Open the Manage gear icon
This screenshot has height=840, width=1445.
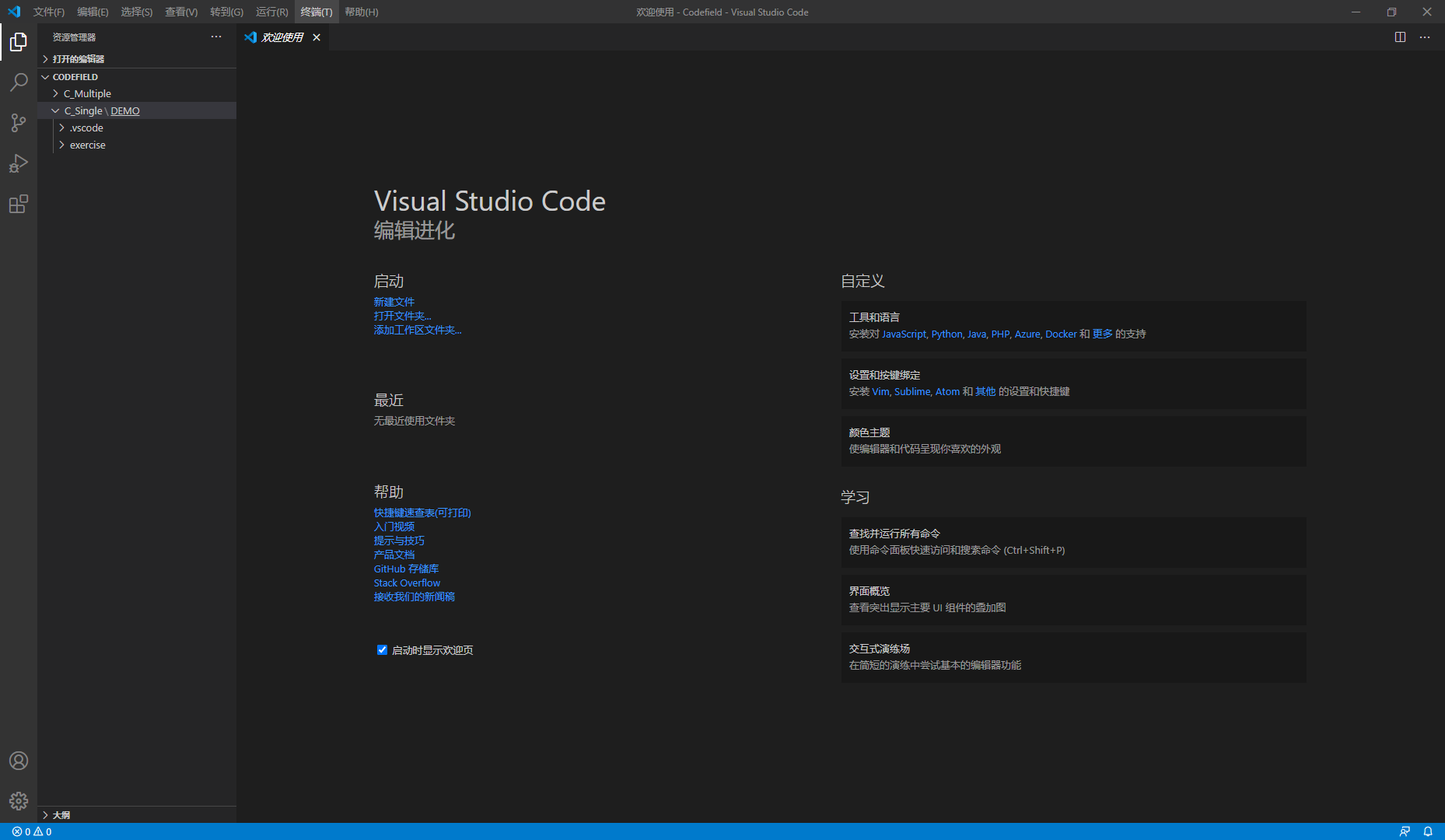pos(19,801)
